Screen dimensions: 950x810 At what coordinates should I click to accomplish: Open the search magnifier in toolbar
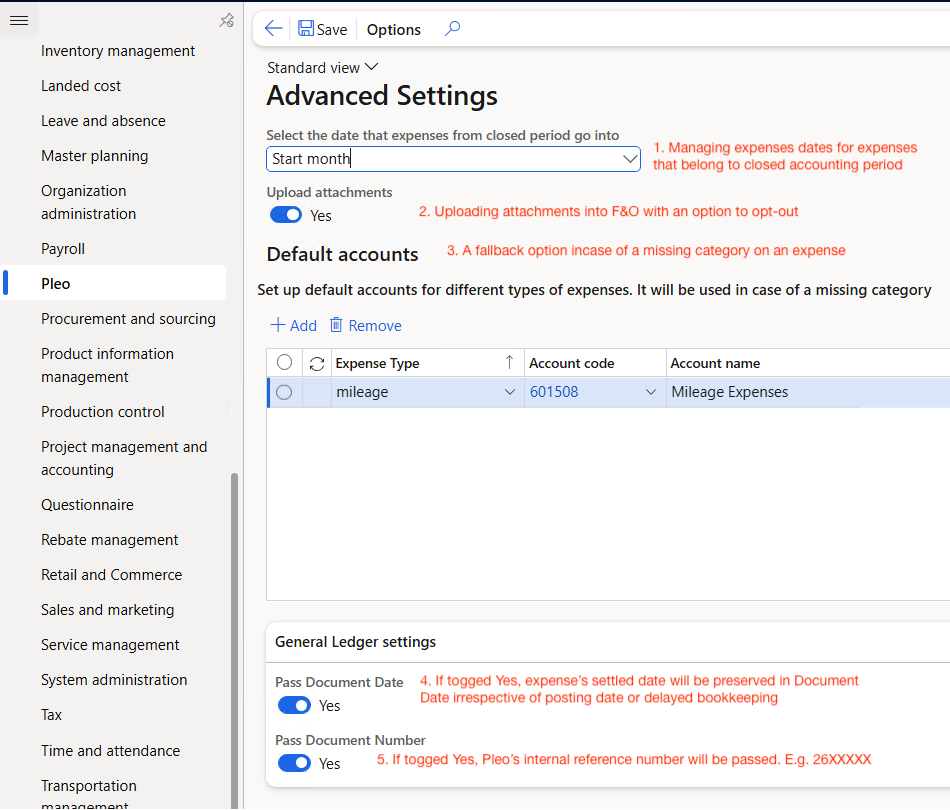(452, 29)
